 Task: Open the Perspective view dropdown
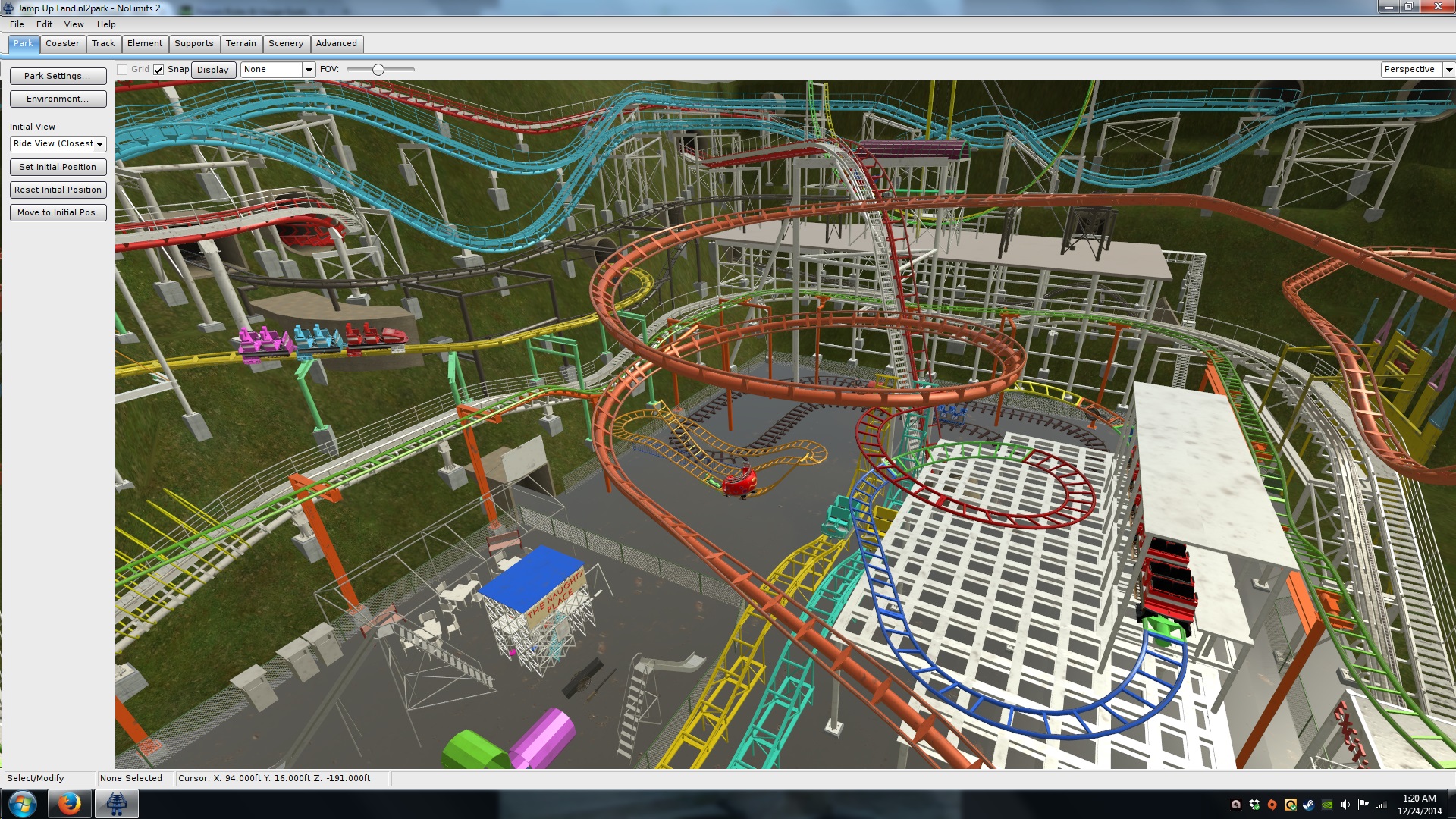pos(1448,70)
